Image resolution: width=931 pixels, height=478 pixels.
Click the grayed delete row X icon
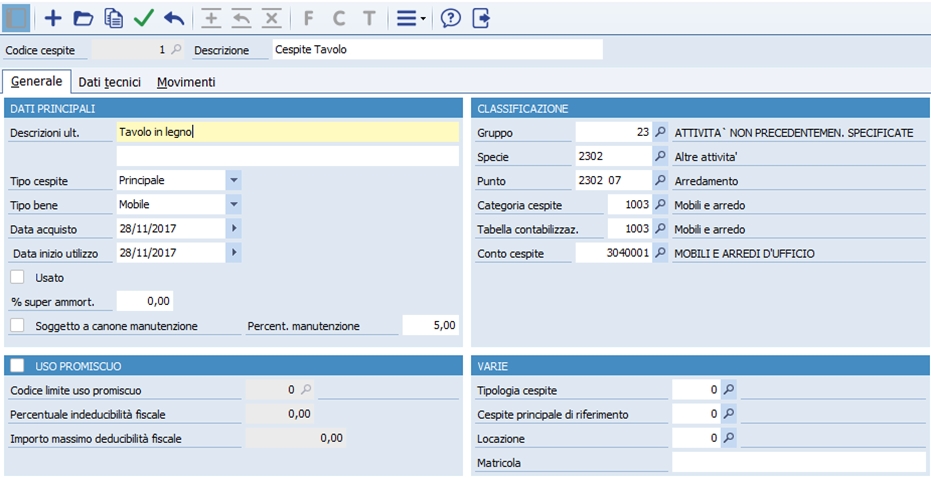[x=271, y=18]
